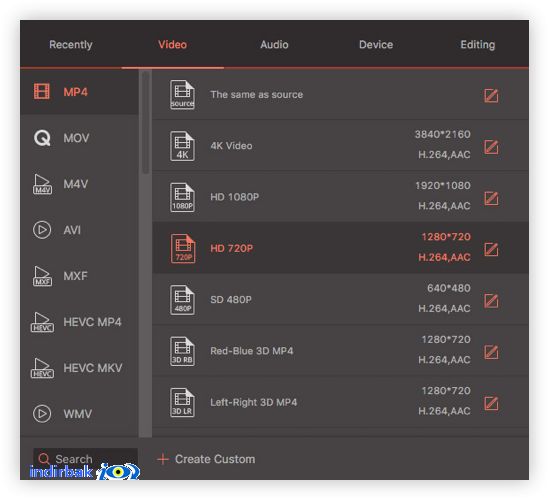Viewport: 549px width, 500px height.
Task: Select The same as source text
Action: 257,95
